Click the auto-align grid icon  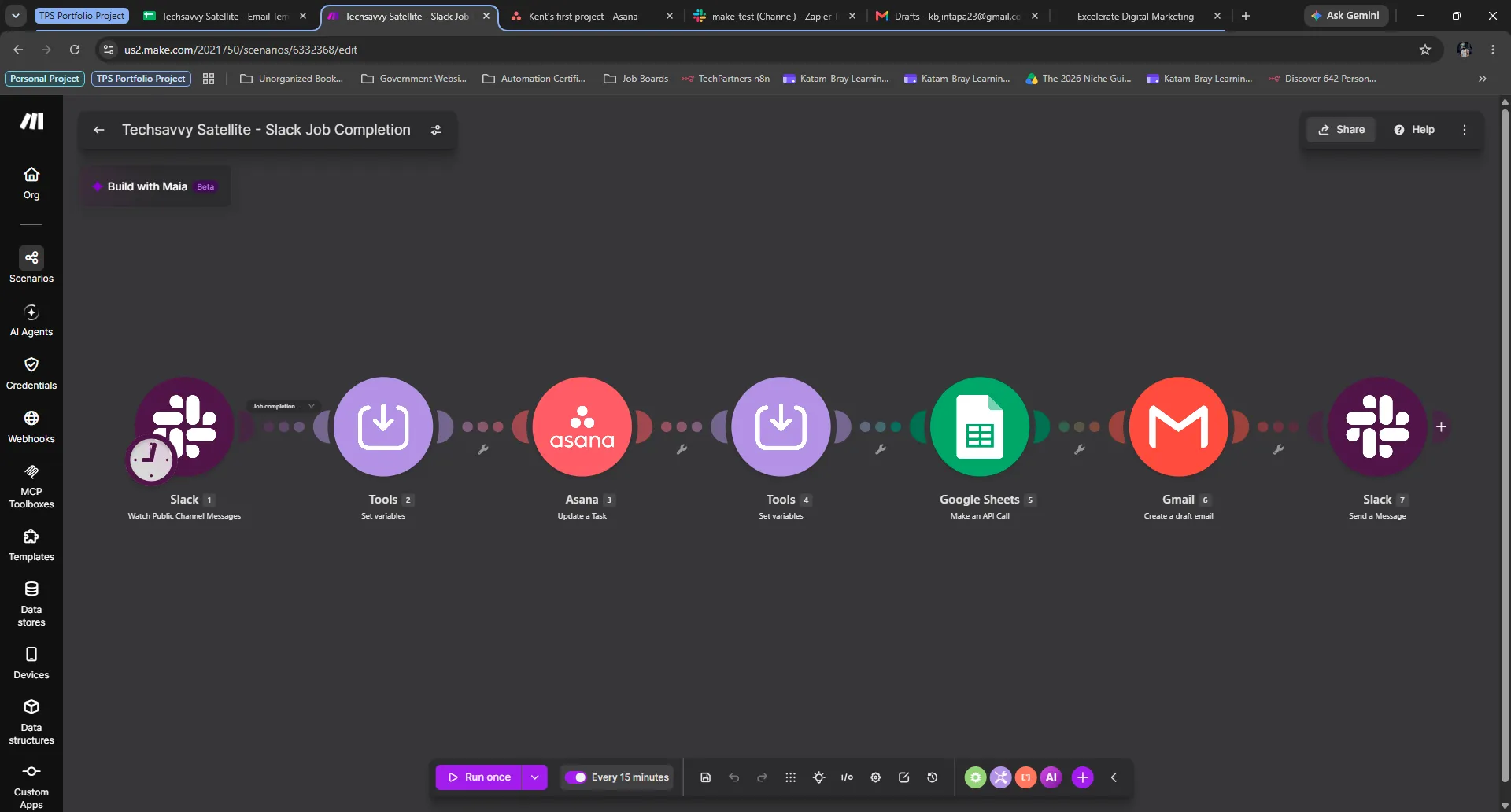click(791, 777)
